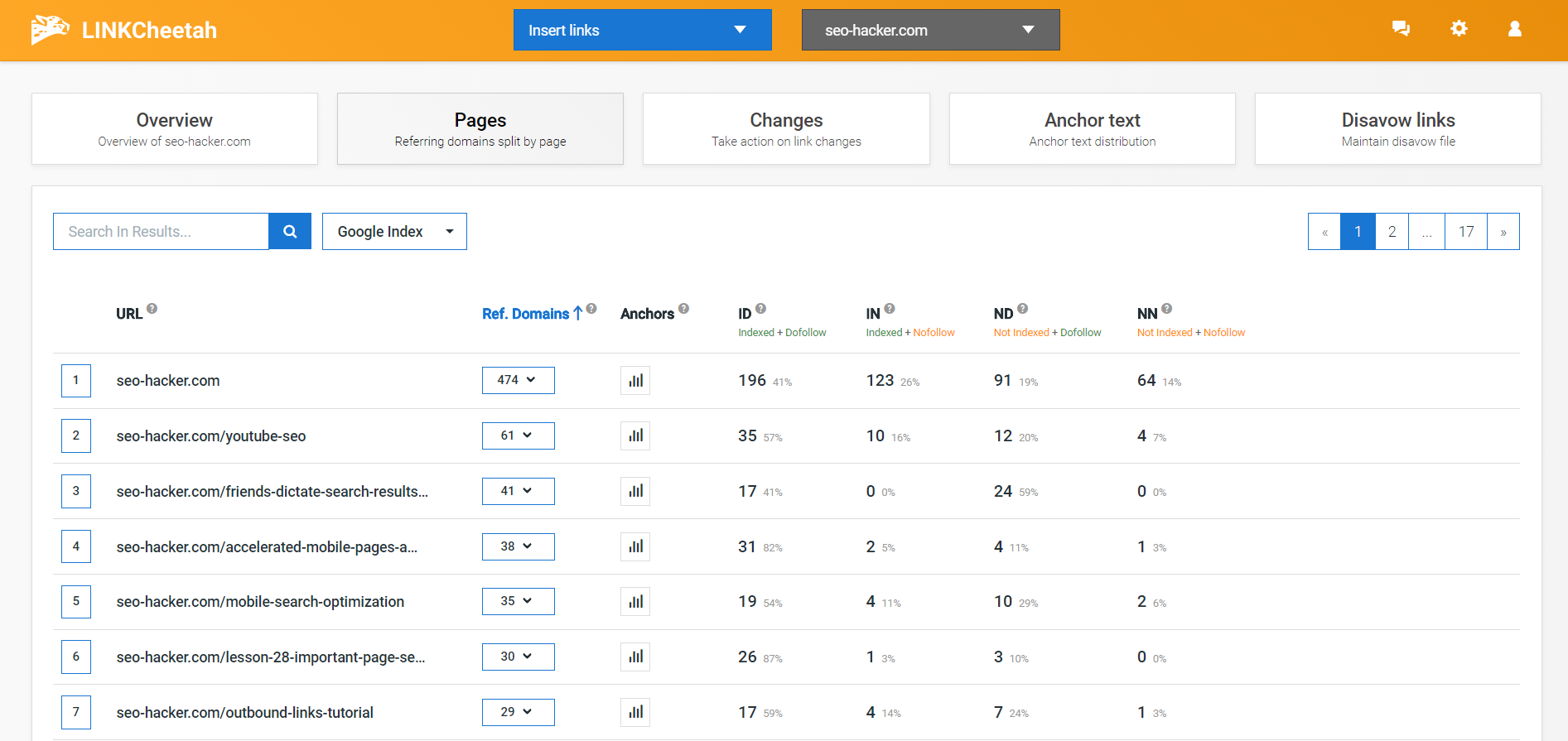Screen dimensions: 1568x741
Task: Expand the 474 referring domains dropdown
Action: coord(518,381)
